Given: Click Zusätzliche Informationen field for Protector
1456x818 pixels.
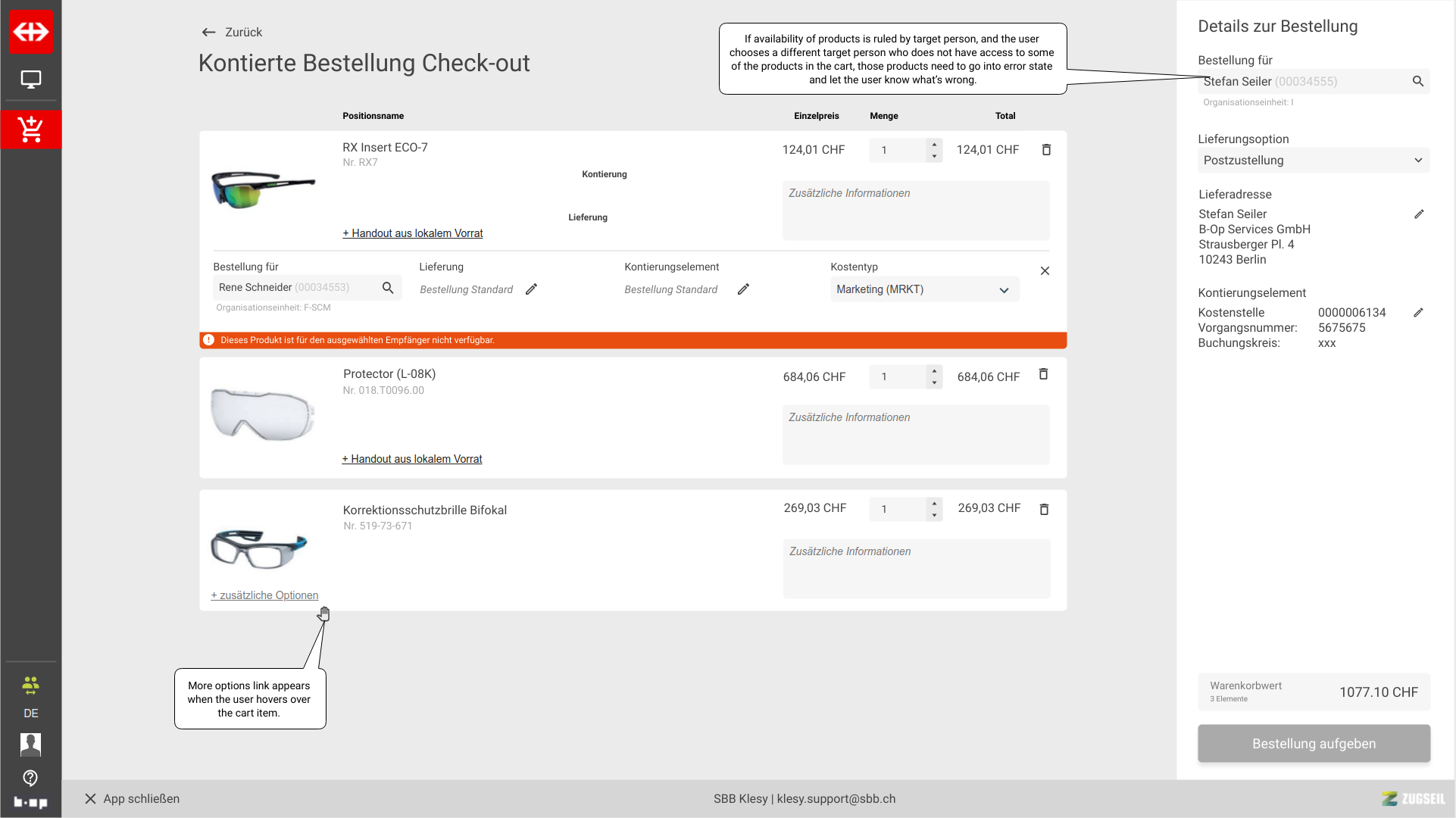Looking at the screenshot, I should [915, 434].
